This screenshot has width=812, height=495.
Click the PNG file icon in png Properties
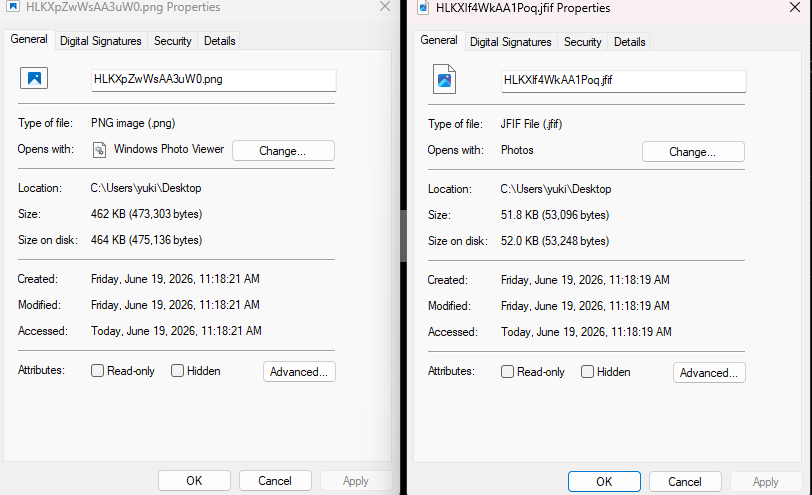[x=34, y=78]
